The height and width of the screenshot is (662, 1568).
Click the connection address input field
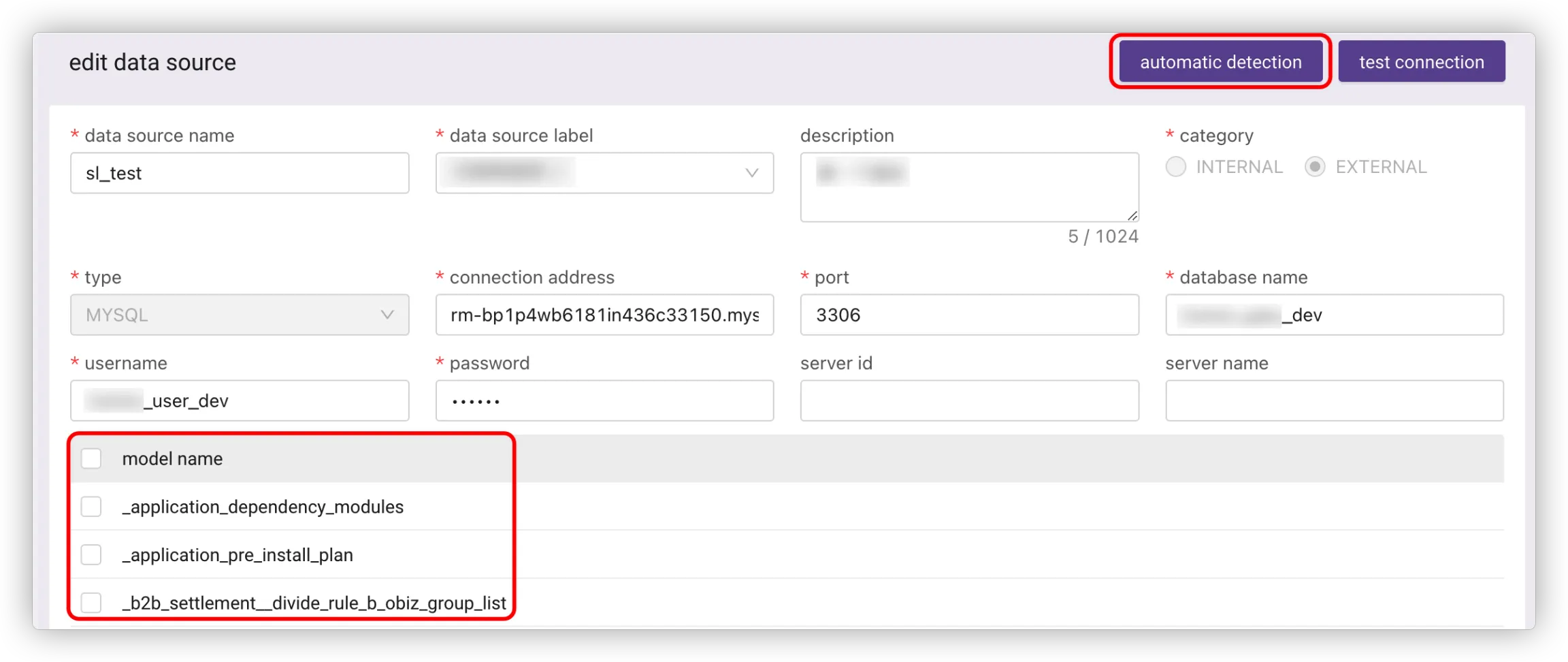coord(604,315)
